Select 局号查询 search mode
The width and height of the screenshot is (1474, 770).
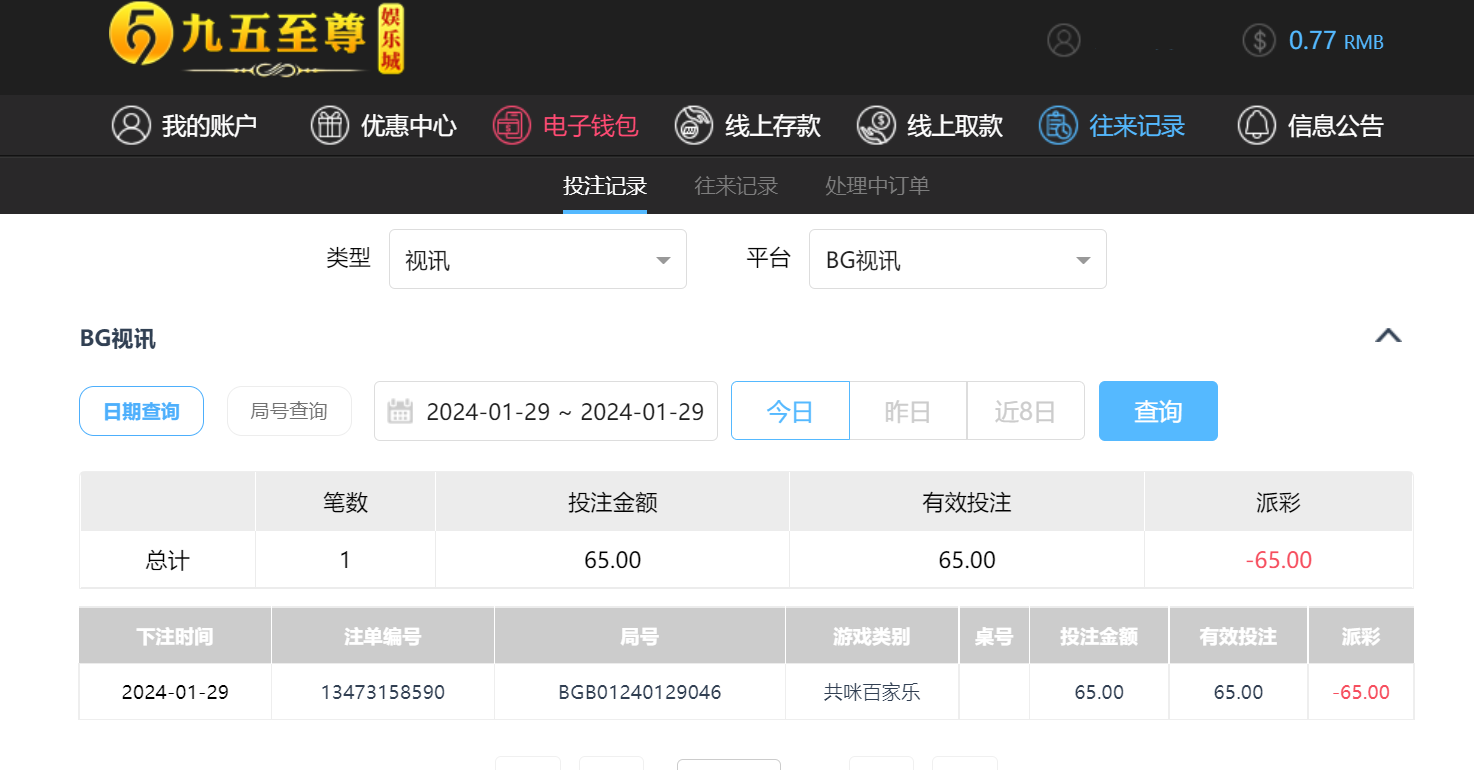[x=290, y=411]
